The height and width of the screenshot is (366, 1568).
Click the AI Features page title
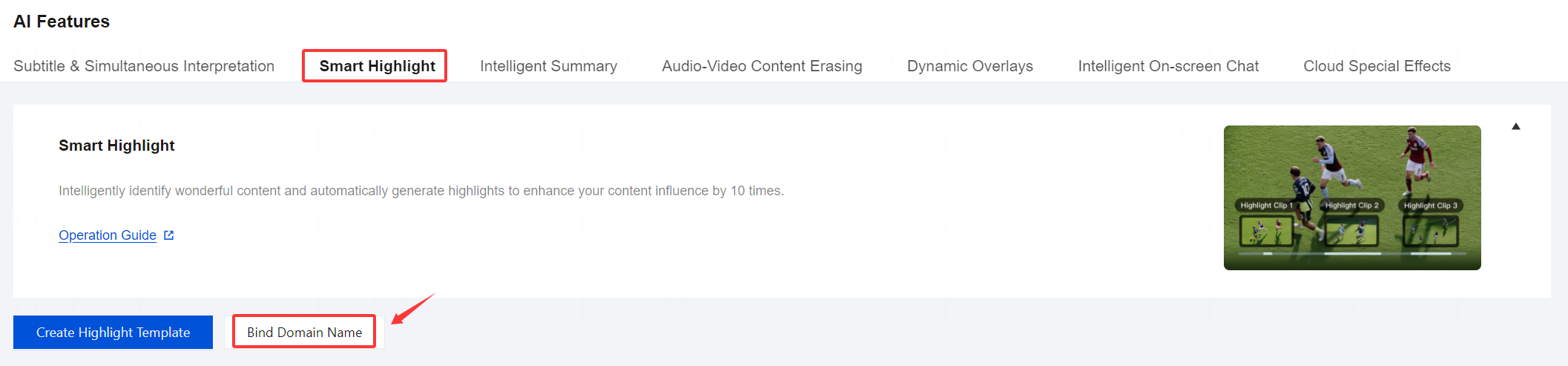pos(62,22)
